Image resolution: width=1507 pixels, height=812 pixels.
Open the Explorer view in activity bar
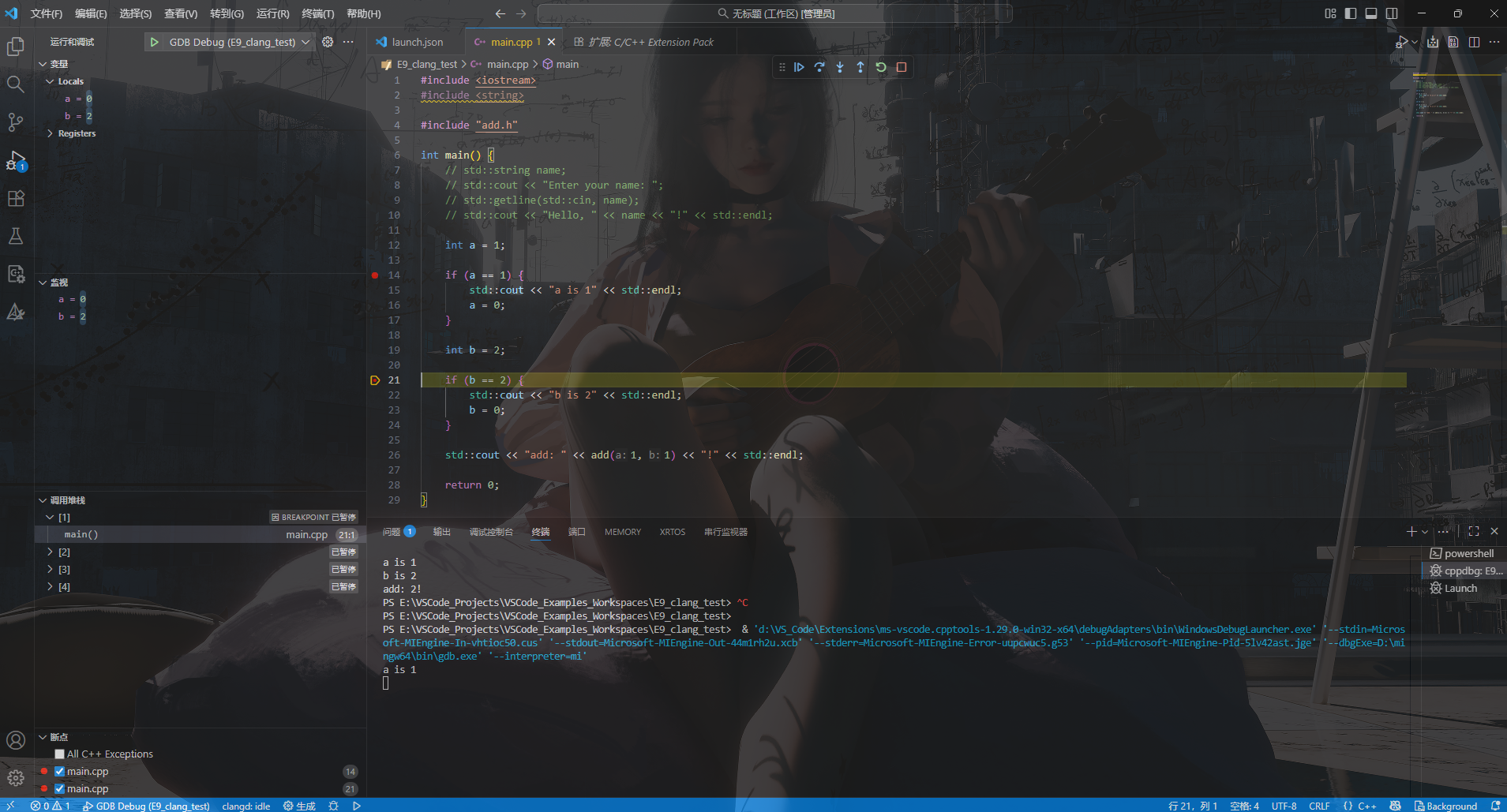(x=16, y=47)
